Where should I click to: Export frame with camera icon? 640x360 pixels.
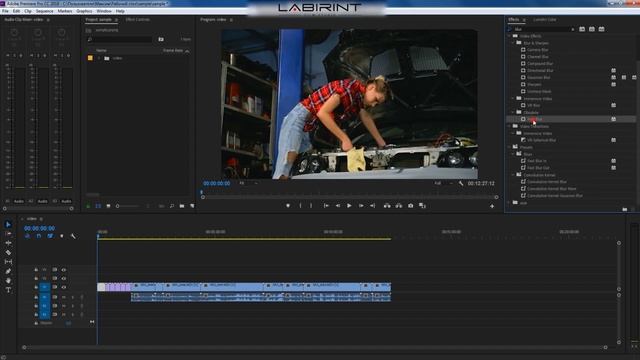[x=411, y=206]
